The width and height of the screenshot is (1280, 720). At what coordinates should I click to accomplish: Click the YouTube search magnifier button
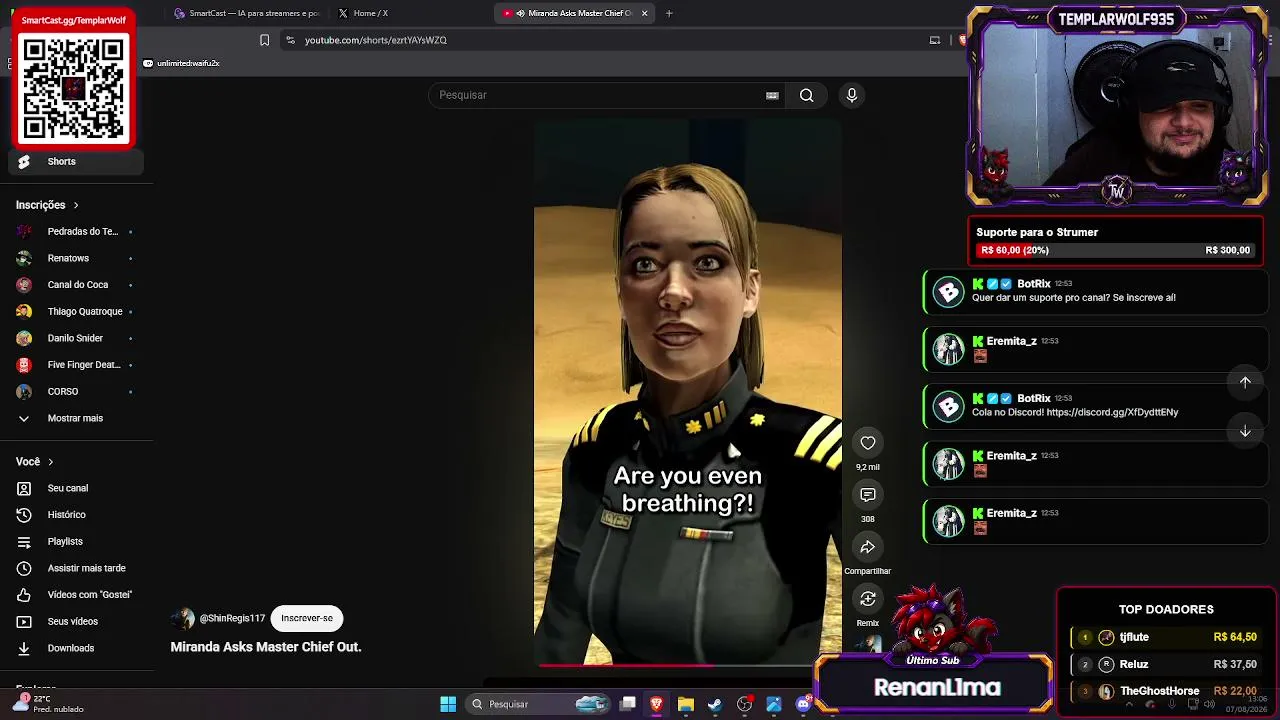pyautogui.click(x=806, y=95)
